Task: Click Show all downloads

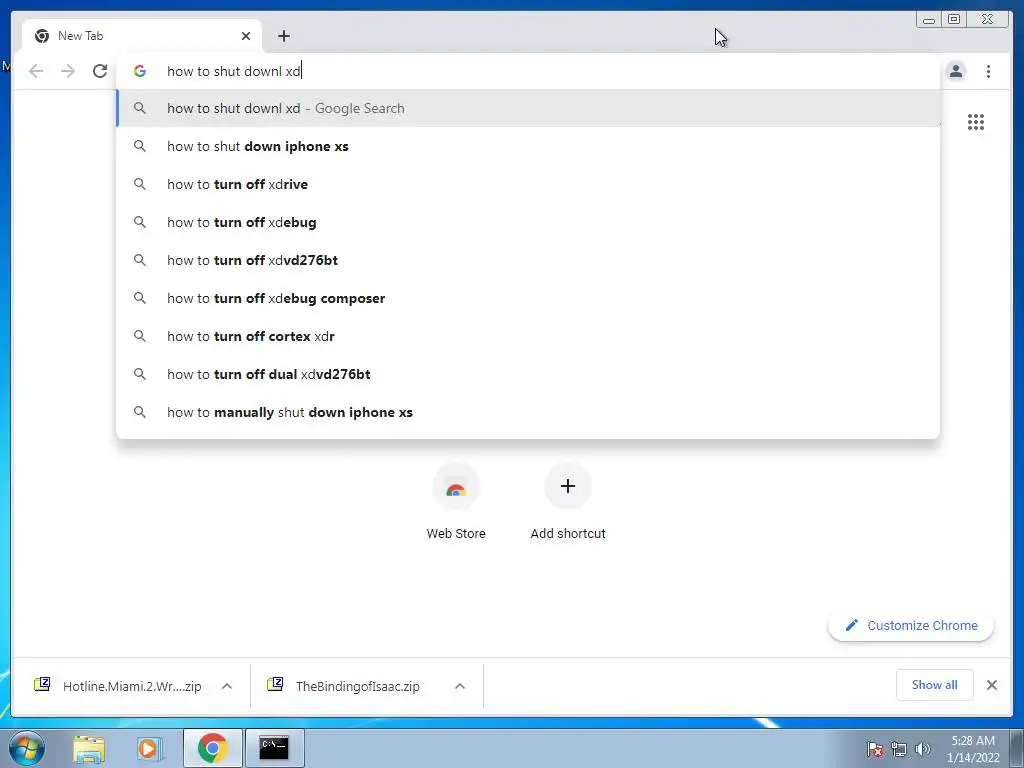Action: [935, 684]
